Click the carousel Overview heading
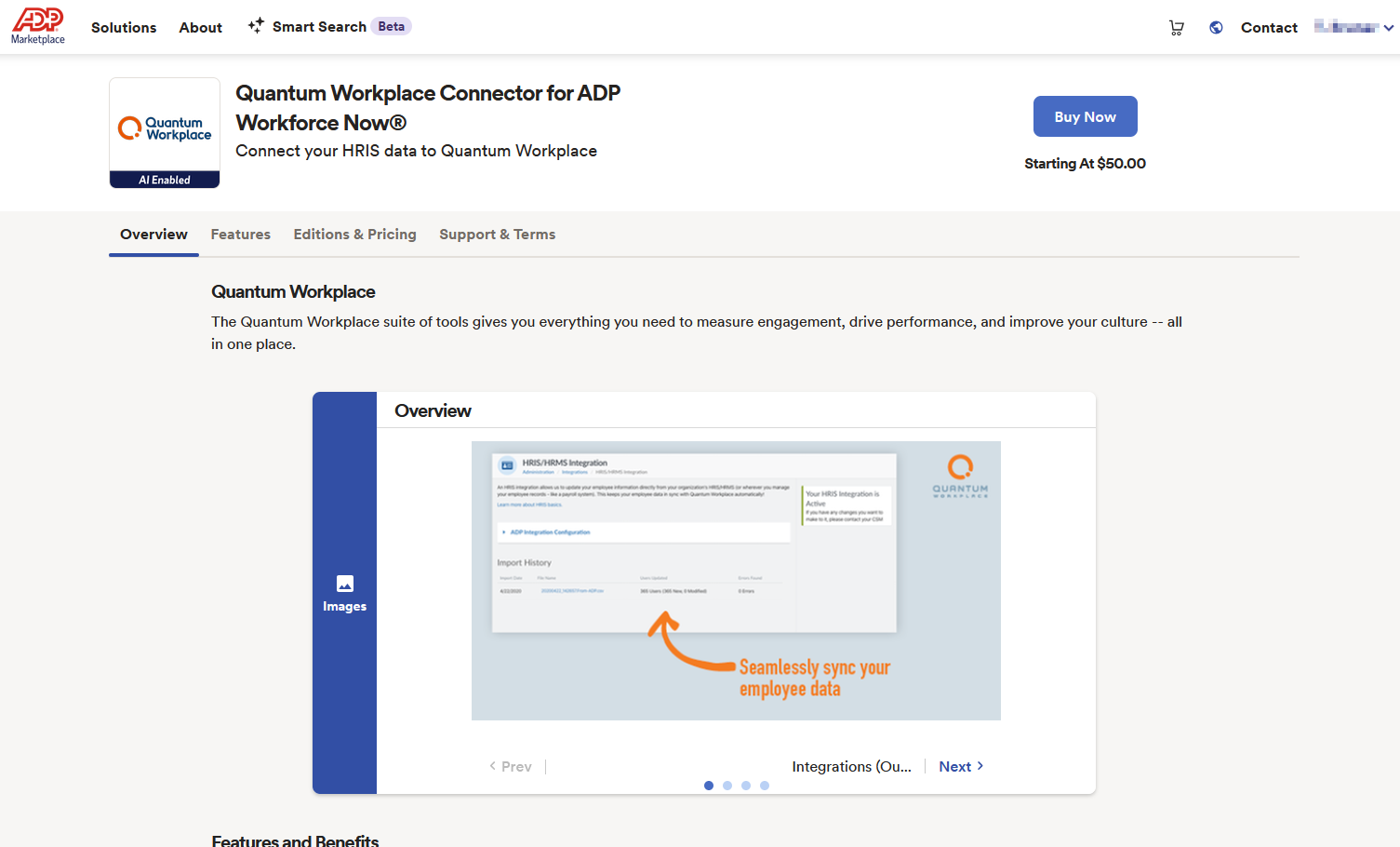Screen dimensions: 1400x847 pos(433,410)
